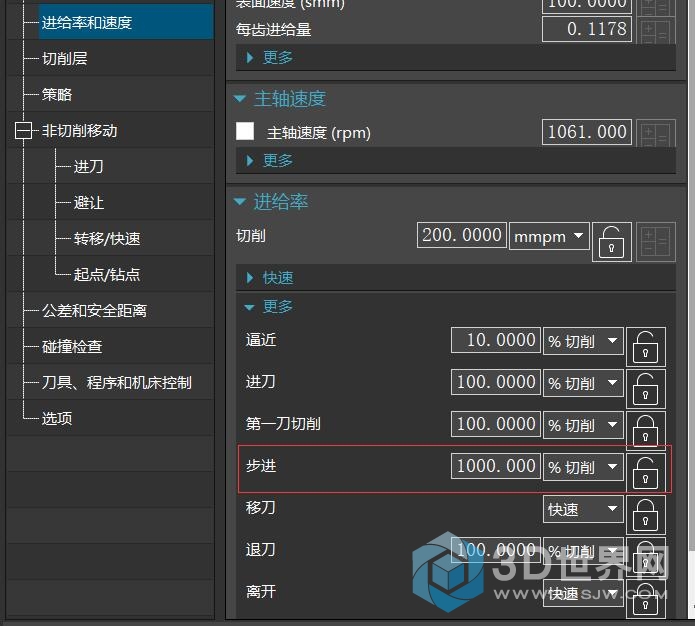Open the 进刀 % 切削 dropdown

click(583, 383)
